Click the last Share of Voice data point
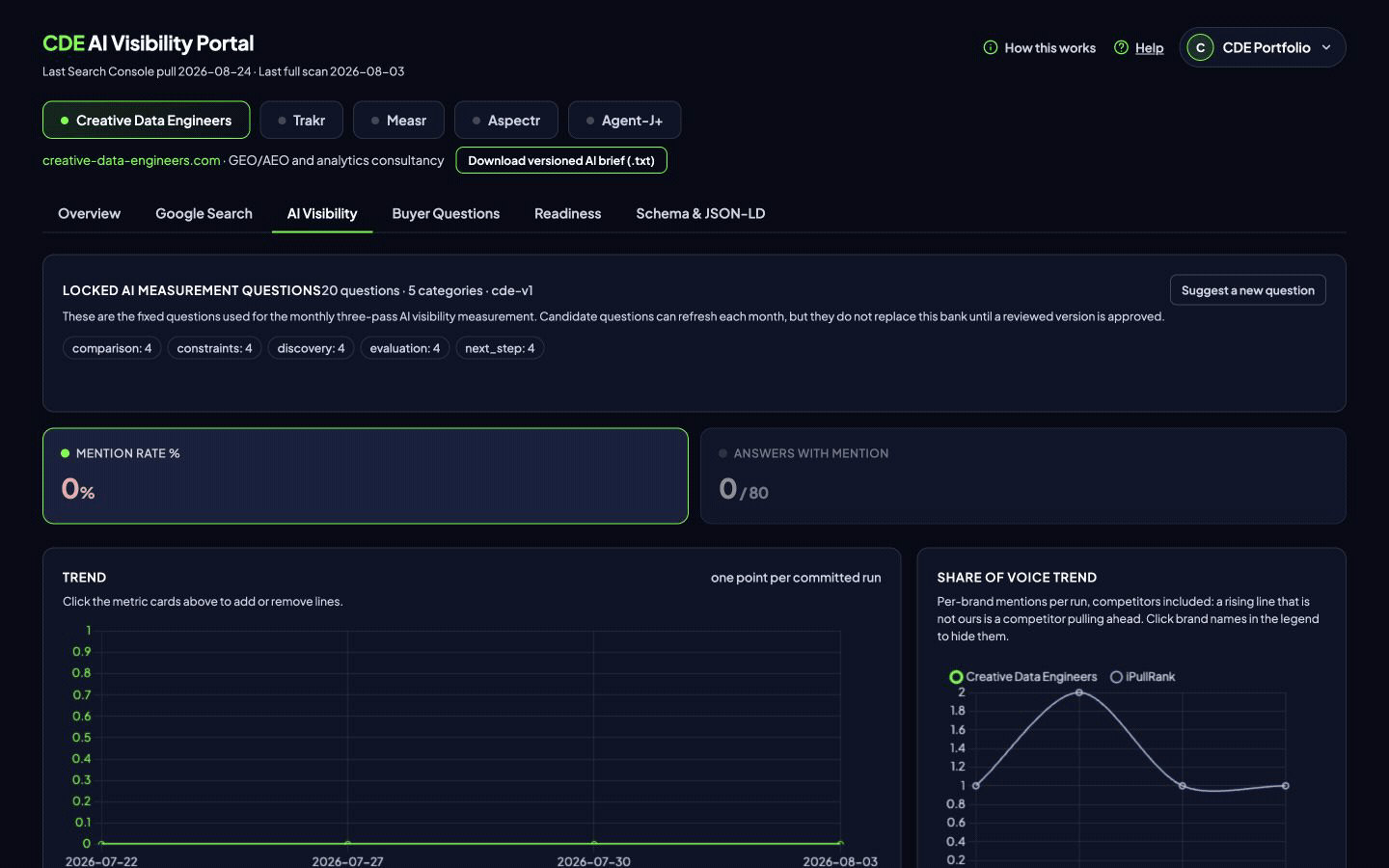This screenshot has height=868, width=1389. click(x=1285, y=786)
